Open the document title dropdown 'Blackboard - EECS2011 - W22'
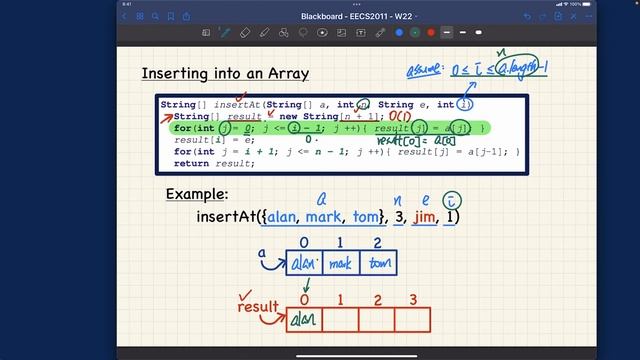This screenshot has width=640, height=360. 359,16
